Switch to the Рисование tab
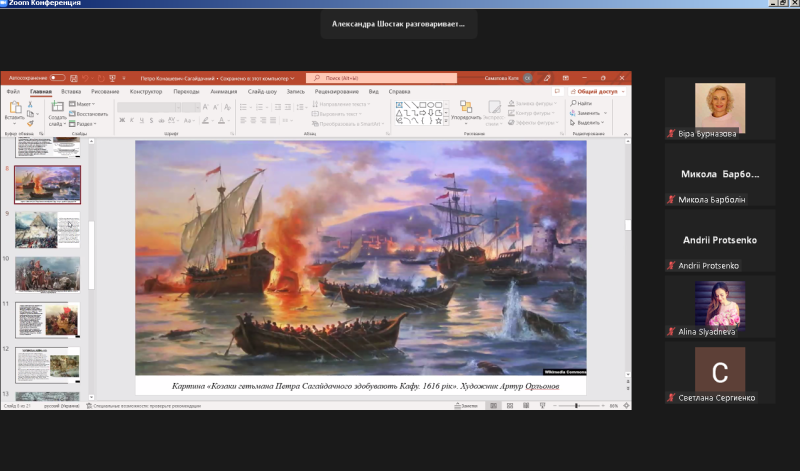The image size is (800, 471). pos(105,92)
